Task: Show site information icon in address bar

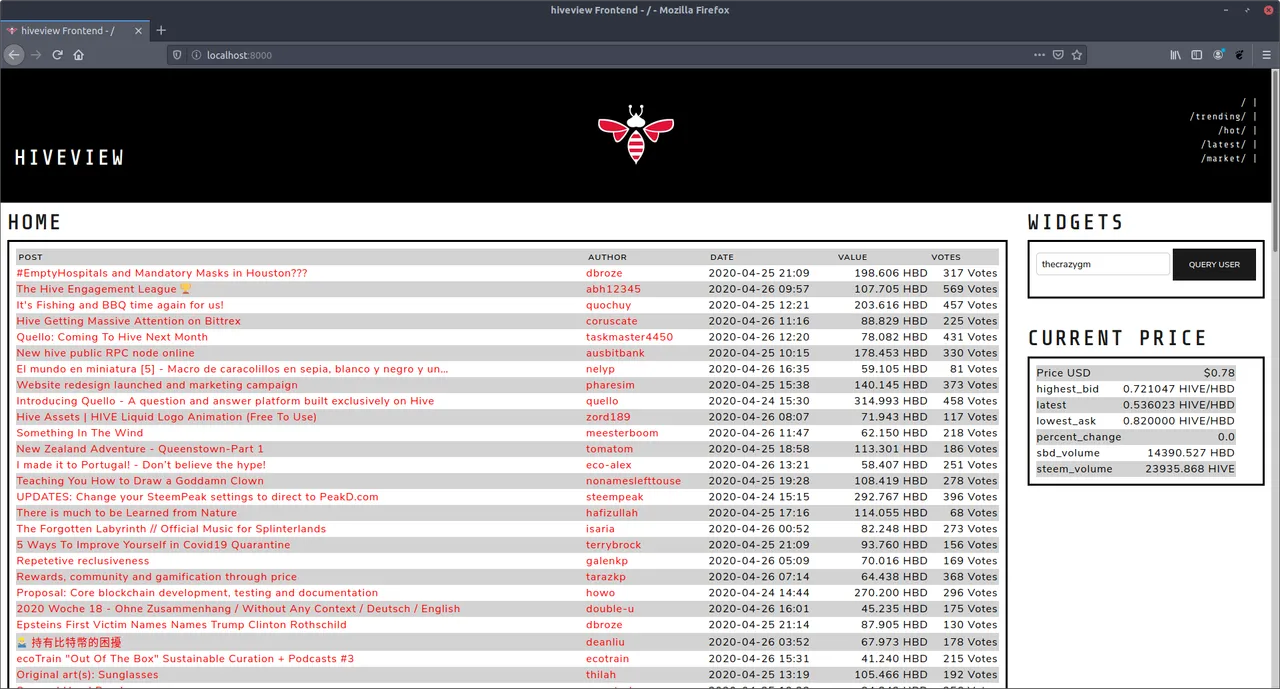Action: click(x=196, y=55)
